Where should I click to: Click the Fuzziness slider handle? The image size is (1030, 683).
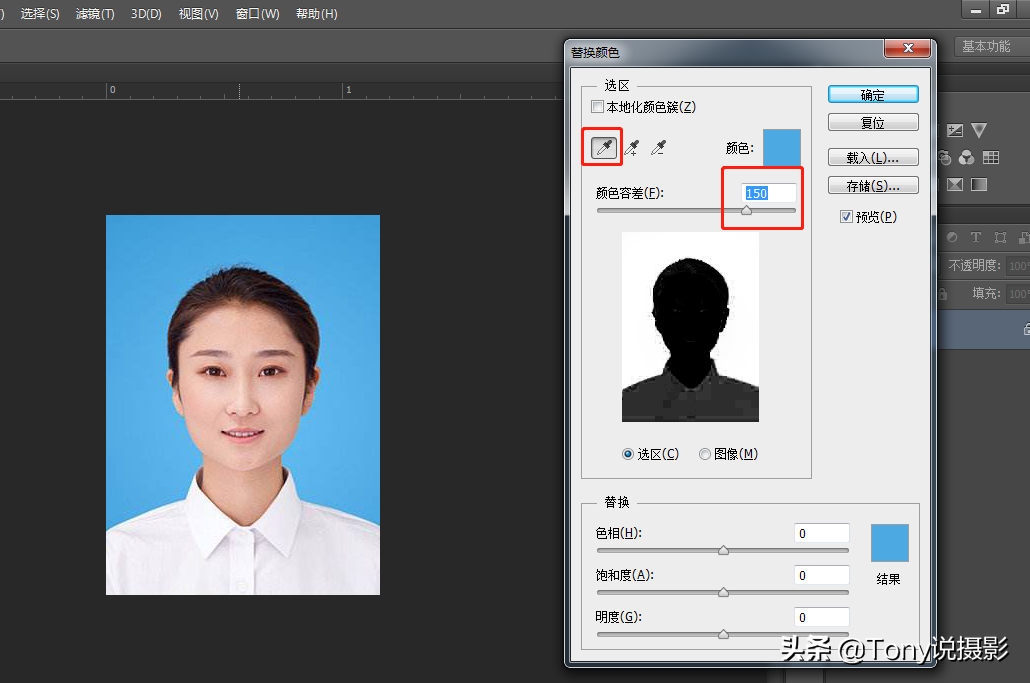pyautogui.click(x=746, y=210)
